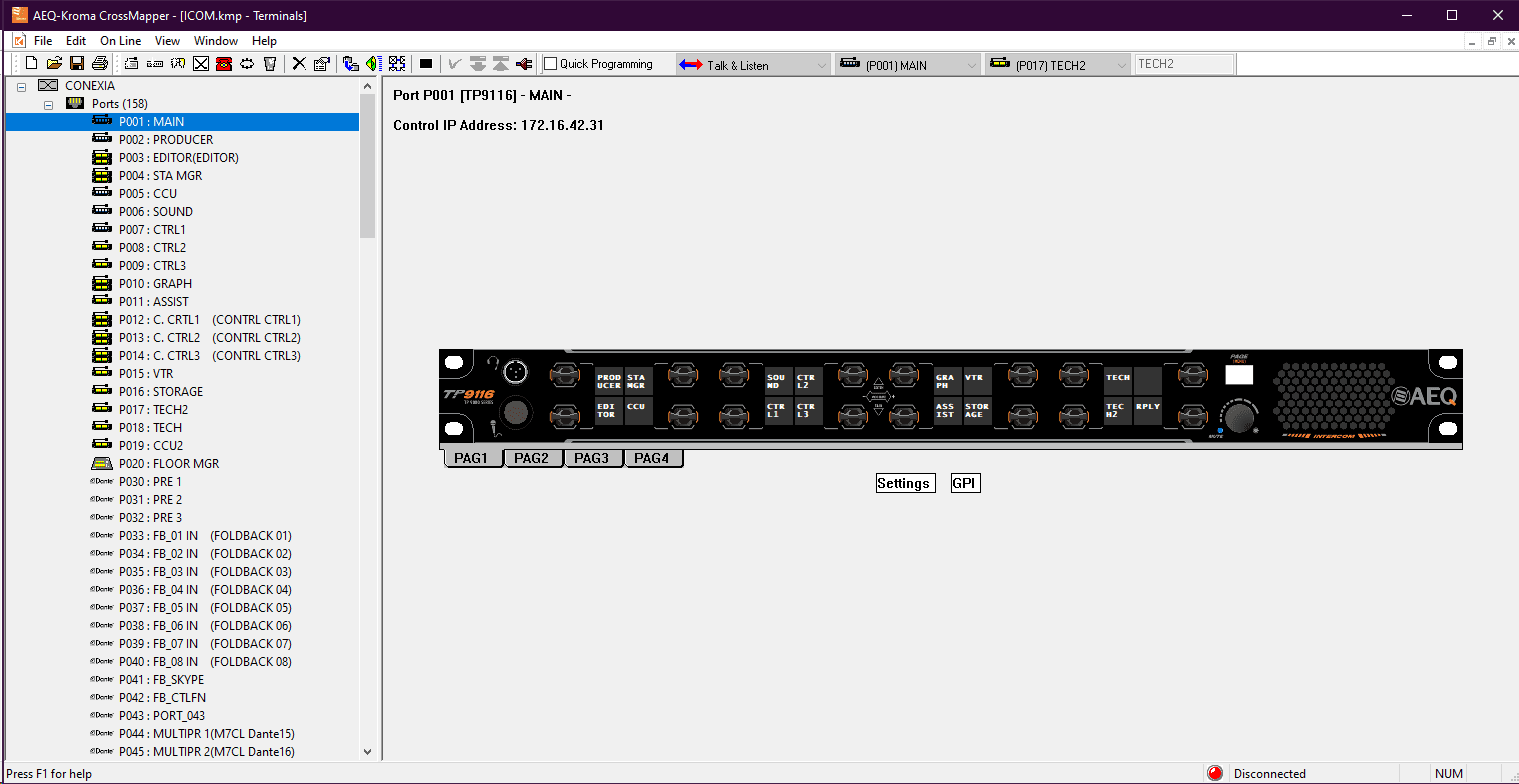The width and height of the screenshot is (1519, 784).
Task: Switch to the PAG4 tab
Action: pyautogui.click(x=653, y=458)
